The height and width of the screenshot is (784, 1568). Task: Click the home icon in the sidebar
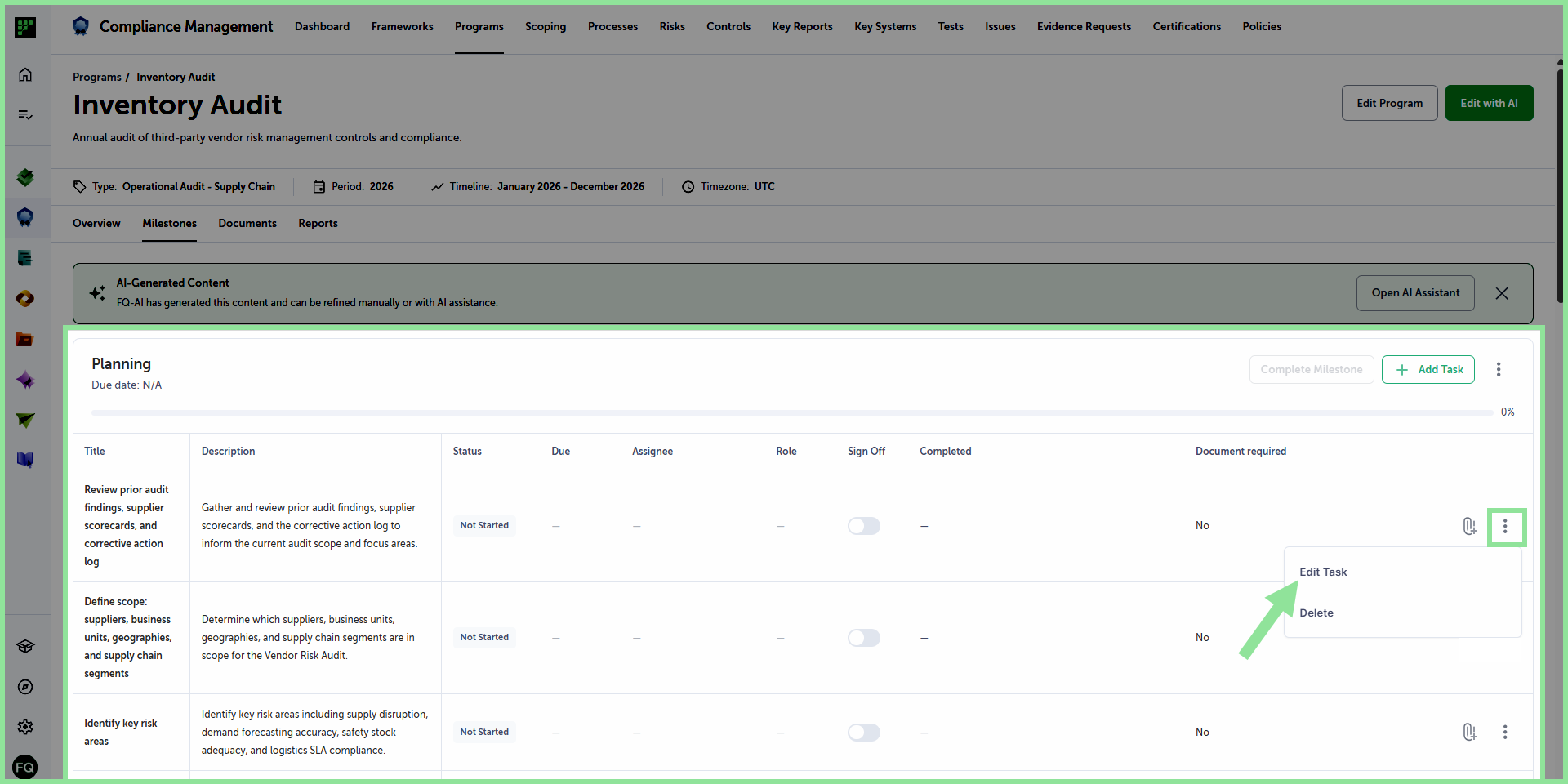click(25, 74)
